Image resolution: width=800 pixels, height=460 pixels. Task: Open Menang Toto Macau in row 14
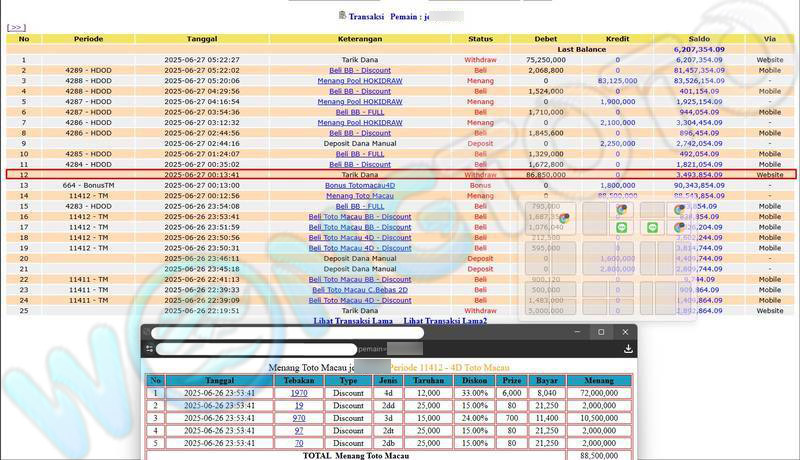tap(361, 196)
